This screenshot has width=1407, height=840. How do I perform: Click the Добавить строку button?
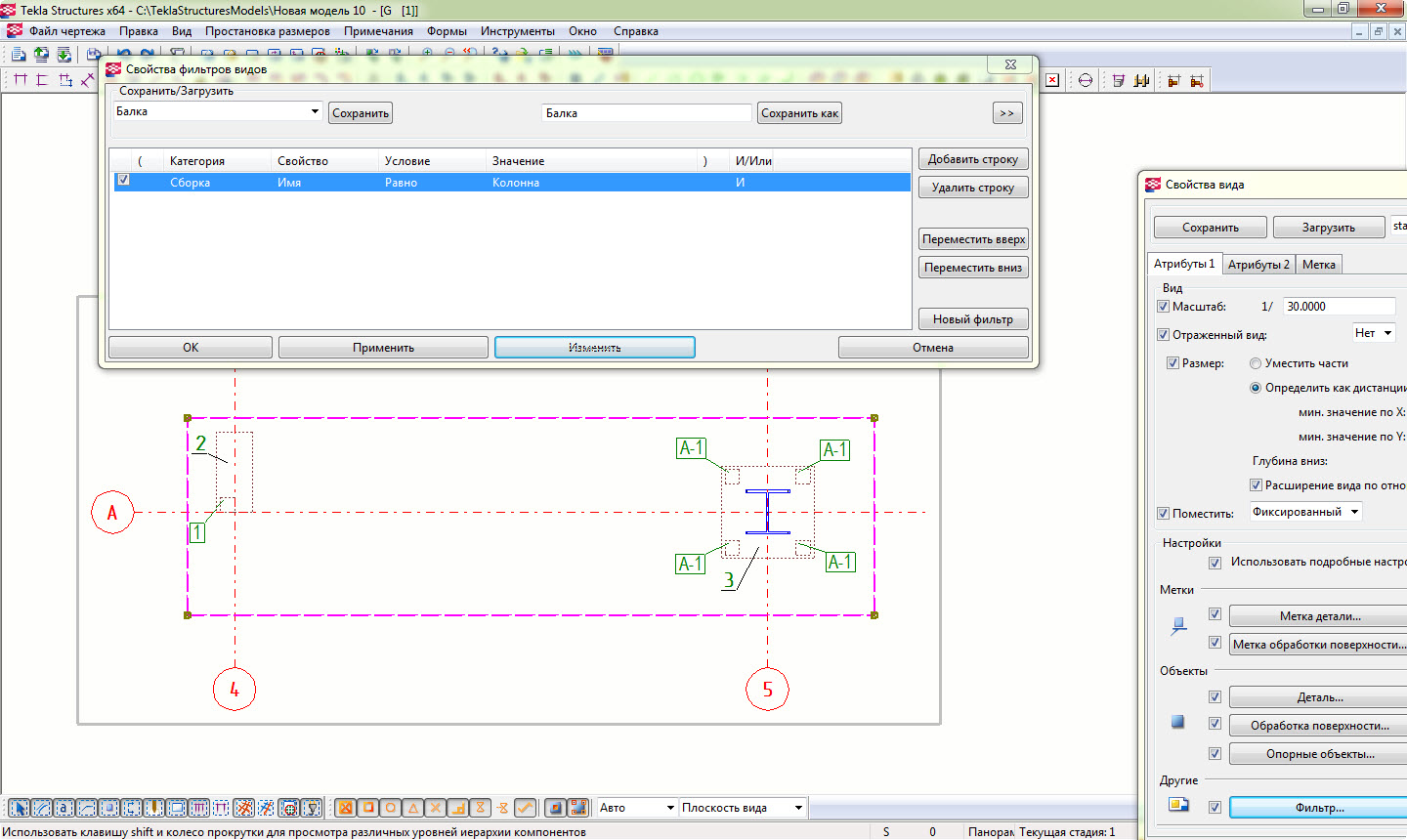(x=972, y=159)
